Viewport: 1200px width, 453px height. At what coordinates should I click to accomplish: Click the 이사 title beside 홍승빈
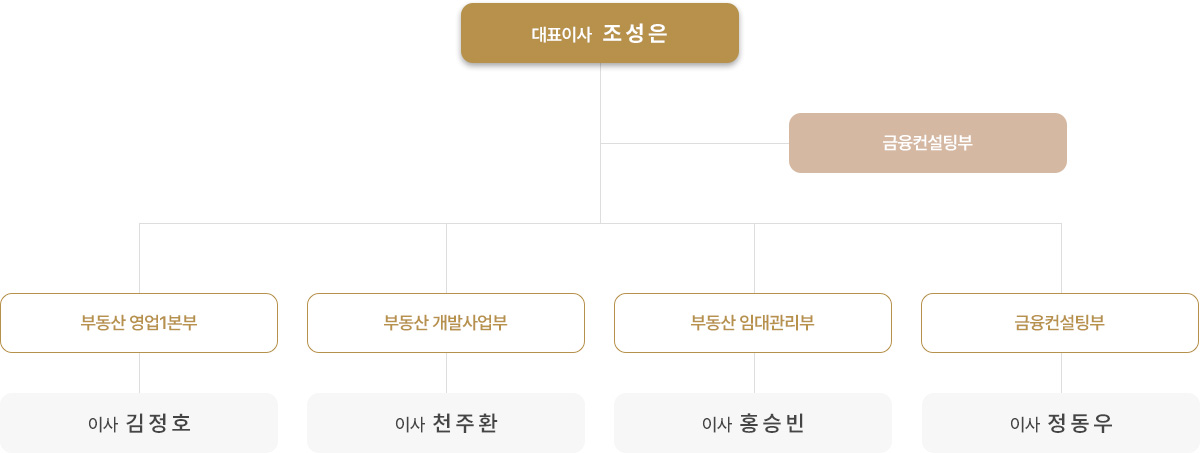coord(717,424)
